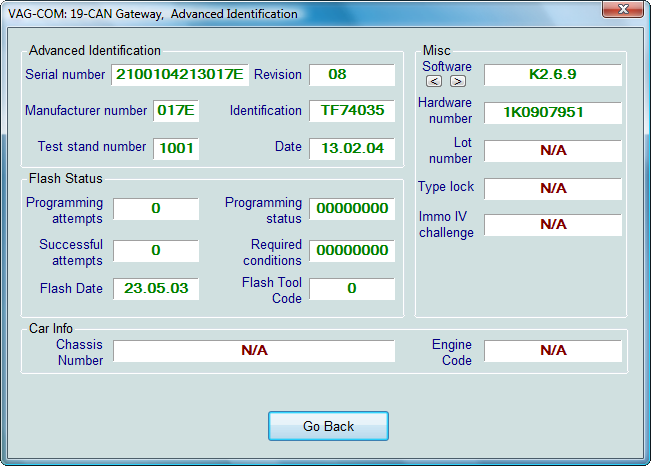Click the Successful attempts value field
Screen dimensions: 651x466
point(156,250)
